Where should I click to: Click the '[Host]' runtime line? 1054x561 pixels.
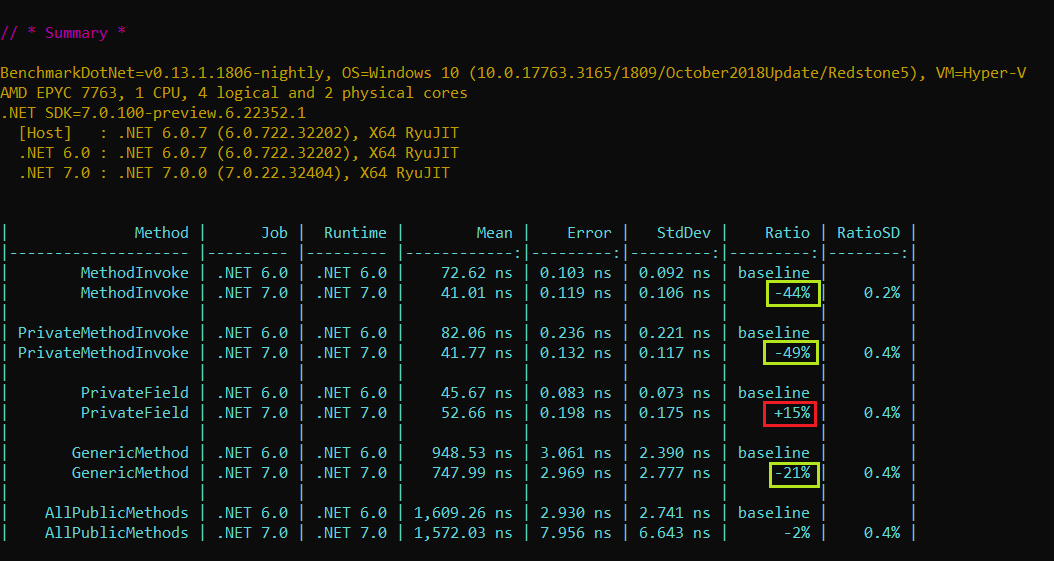point(239,133)
